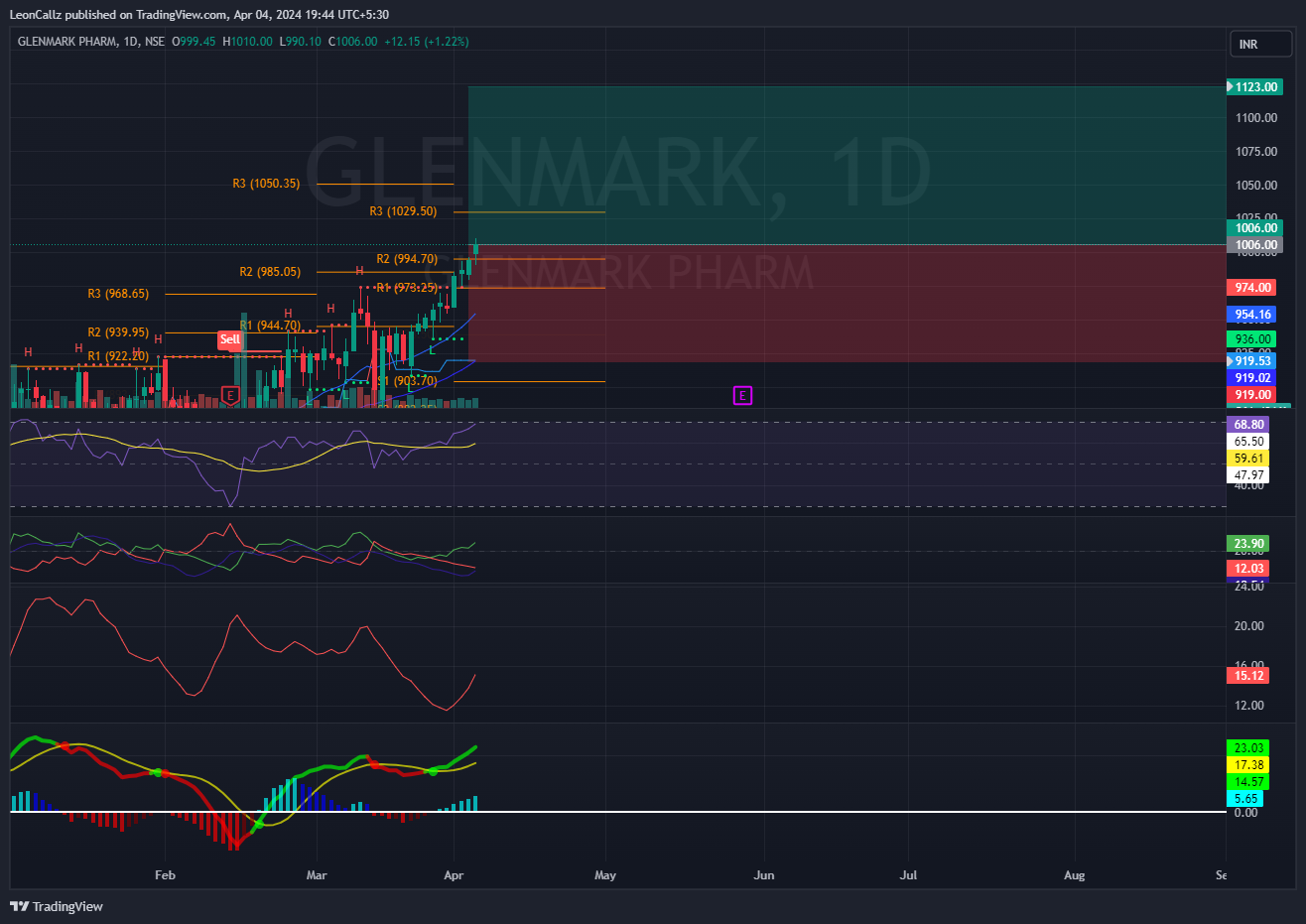
Task: Select the red 974.00 price label
Action: coord(1251,288)
